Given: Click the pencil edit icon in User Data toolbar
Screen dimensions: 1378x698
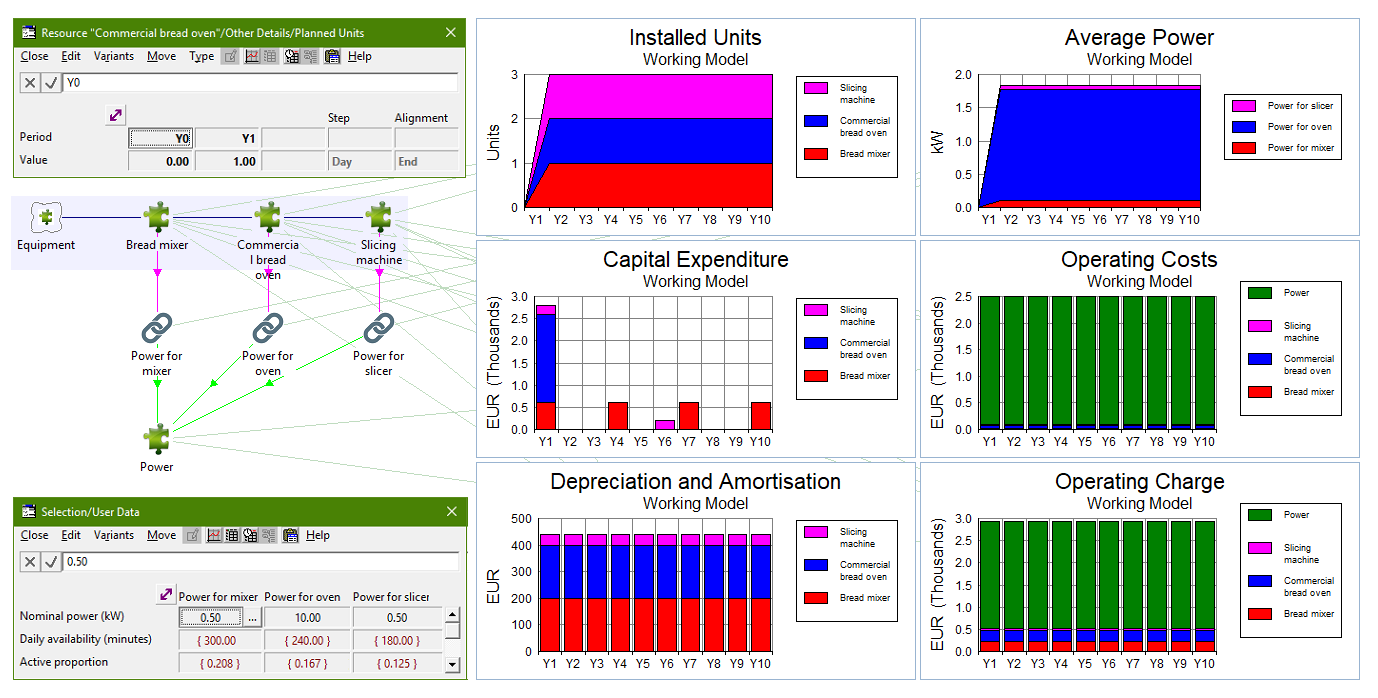Looking at the screenshot, I should (x=194, y=535).
